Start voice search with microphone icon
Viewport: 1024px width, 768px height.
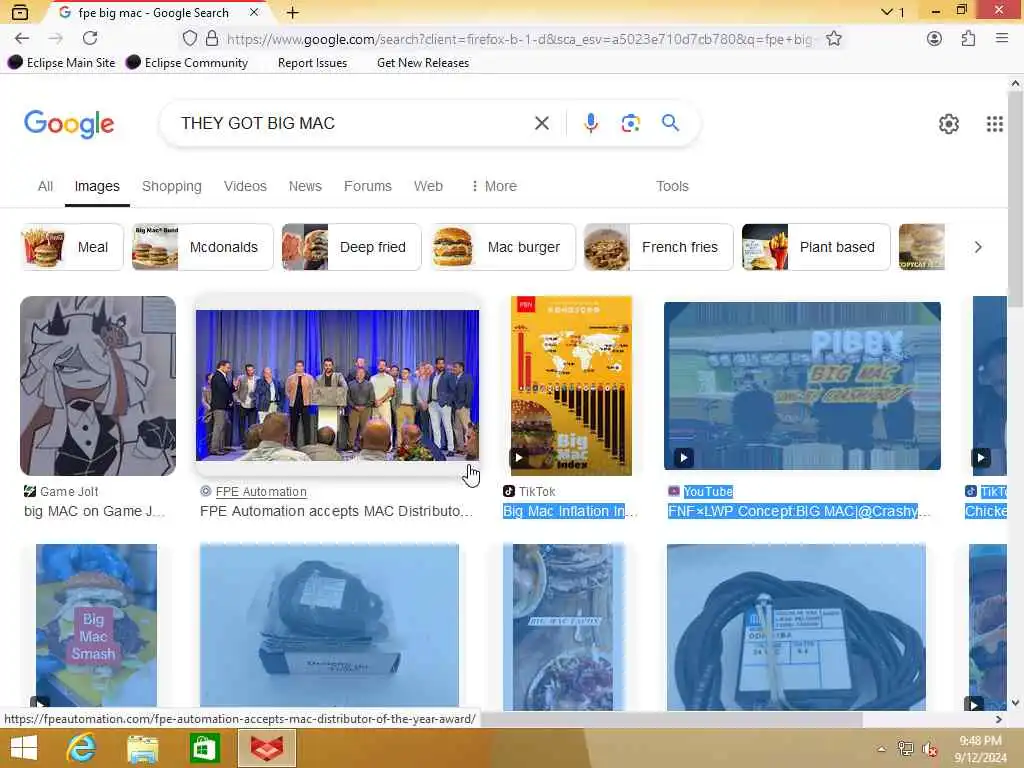[590, 123]
